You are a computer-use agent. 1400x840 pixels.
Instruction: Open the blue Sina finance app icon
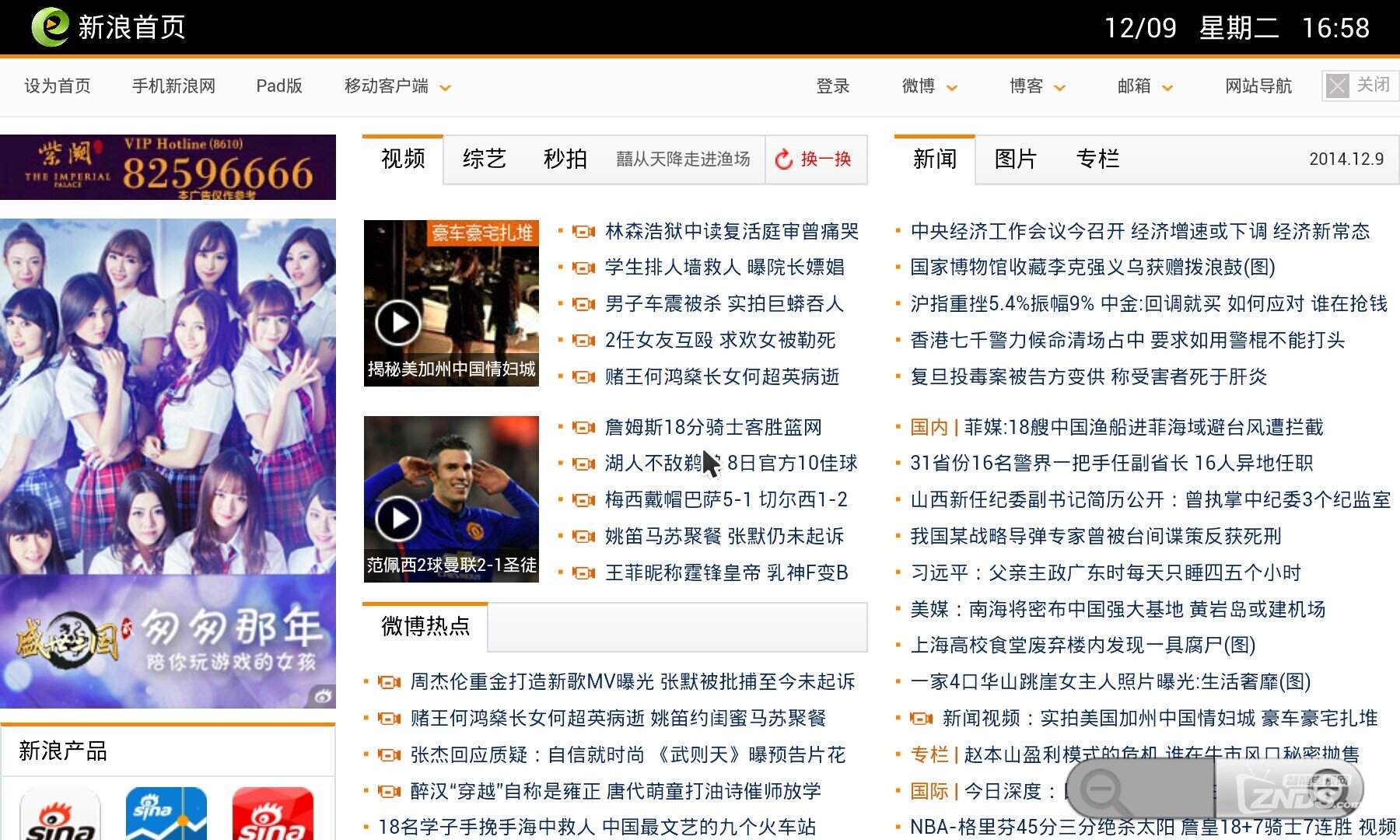point(166,814)
